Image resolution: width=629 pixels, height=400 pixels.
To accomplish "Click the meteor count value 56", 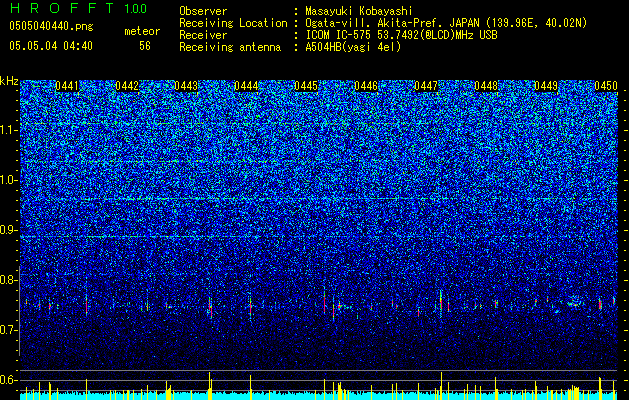I will pyautogui.click(x=145, y=46).
